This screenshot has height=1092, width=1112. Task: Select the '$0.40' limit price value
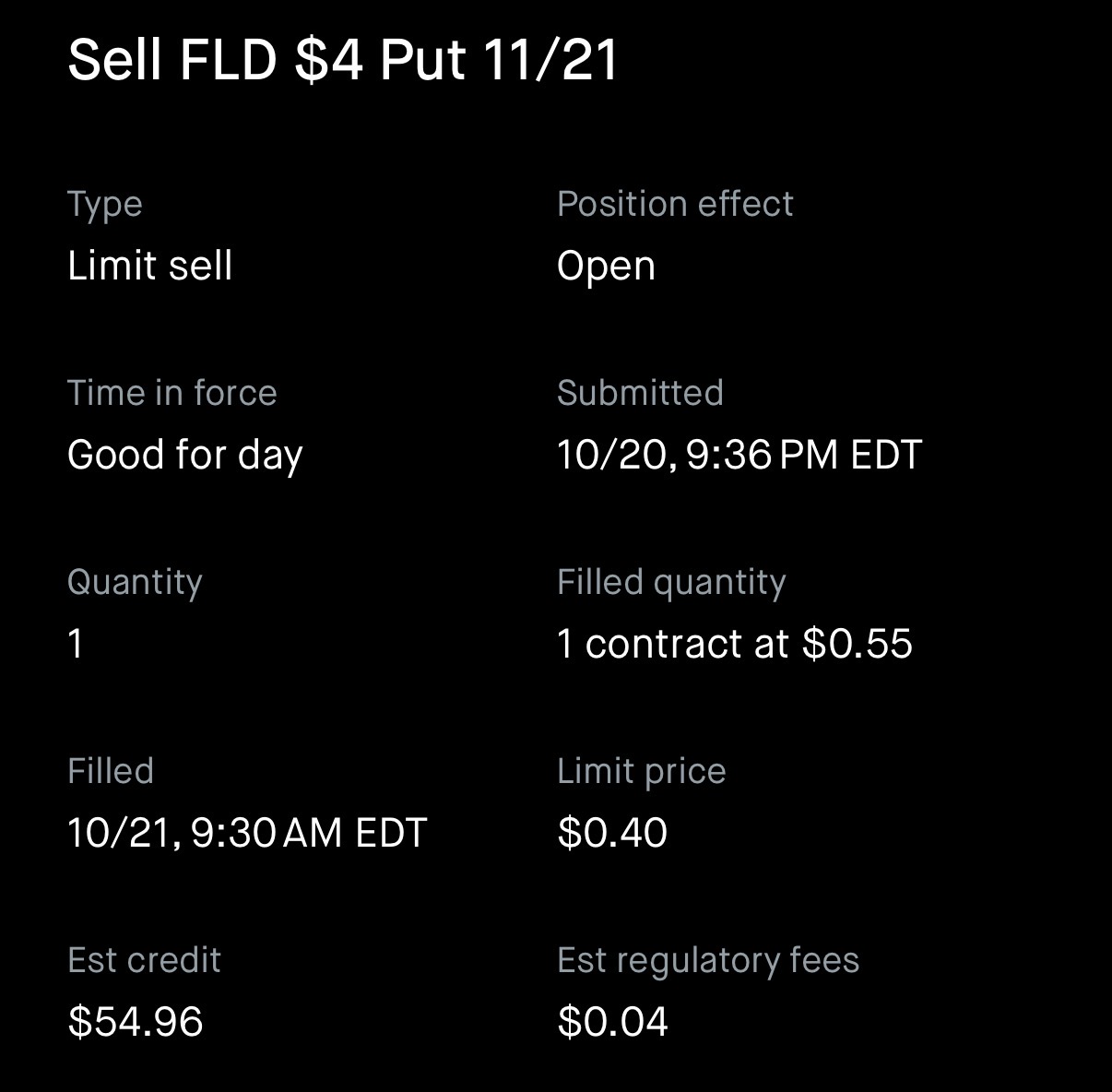click(612, 833)
